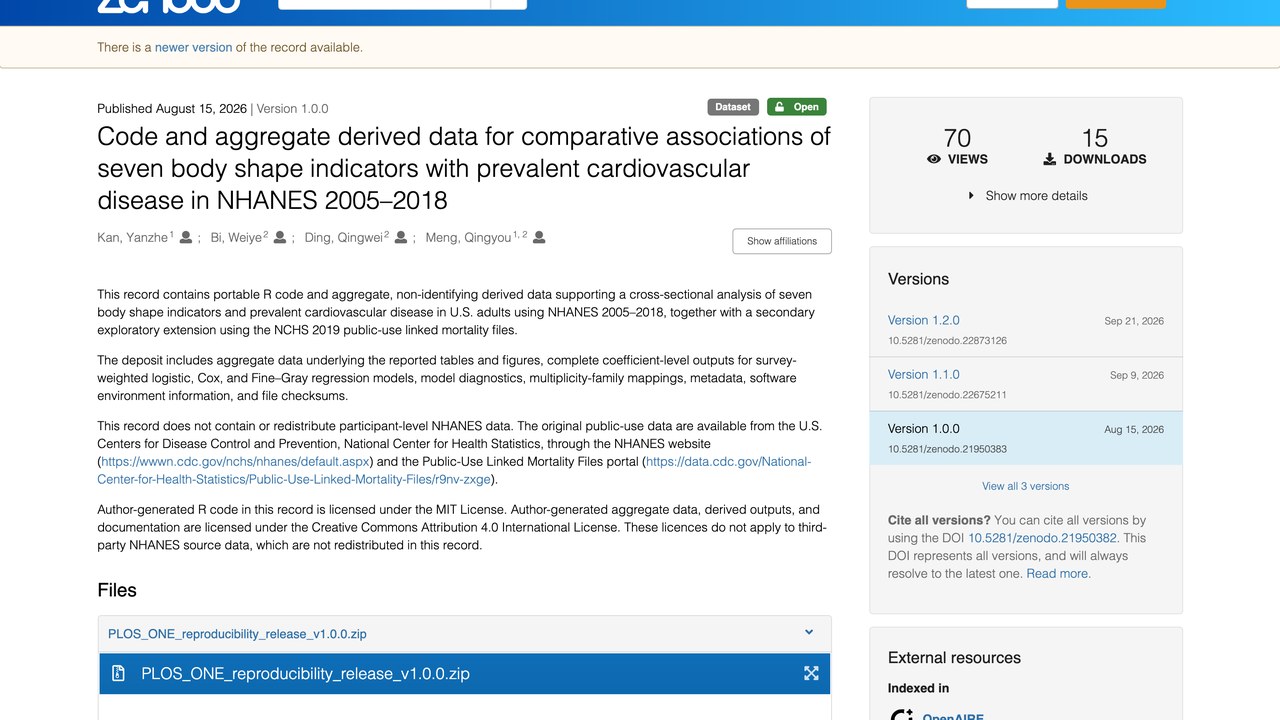Image resolution: width=1280 pixels, height=720 pixels.
Task: Open author Meng, Qingyou's name link
Action: point(469,238)
